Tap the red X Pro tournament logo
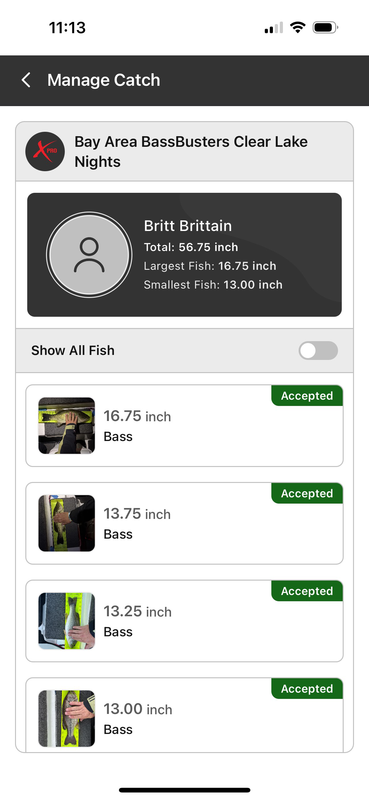 click(45, 152)
